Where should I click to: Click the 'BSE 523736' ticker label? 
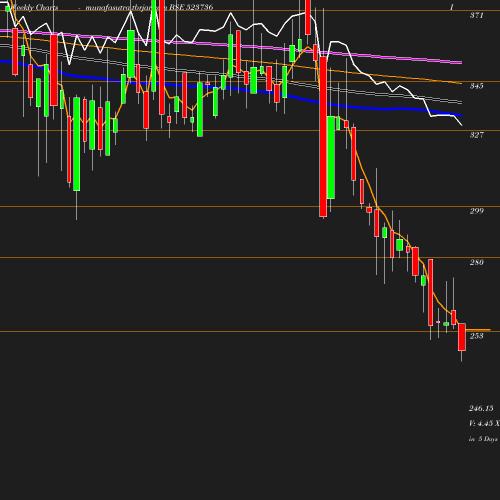coord(191,7)
